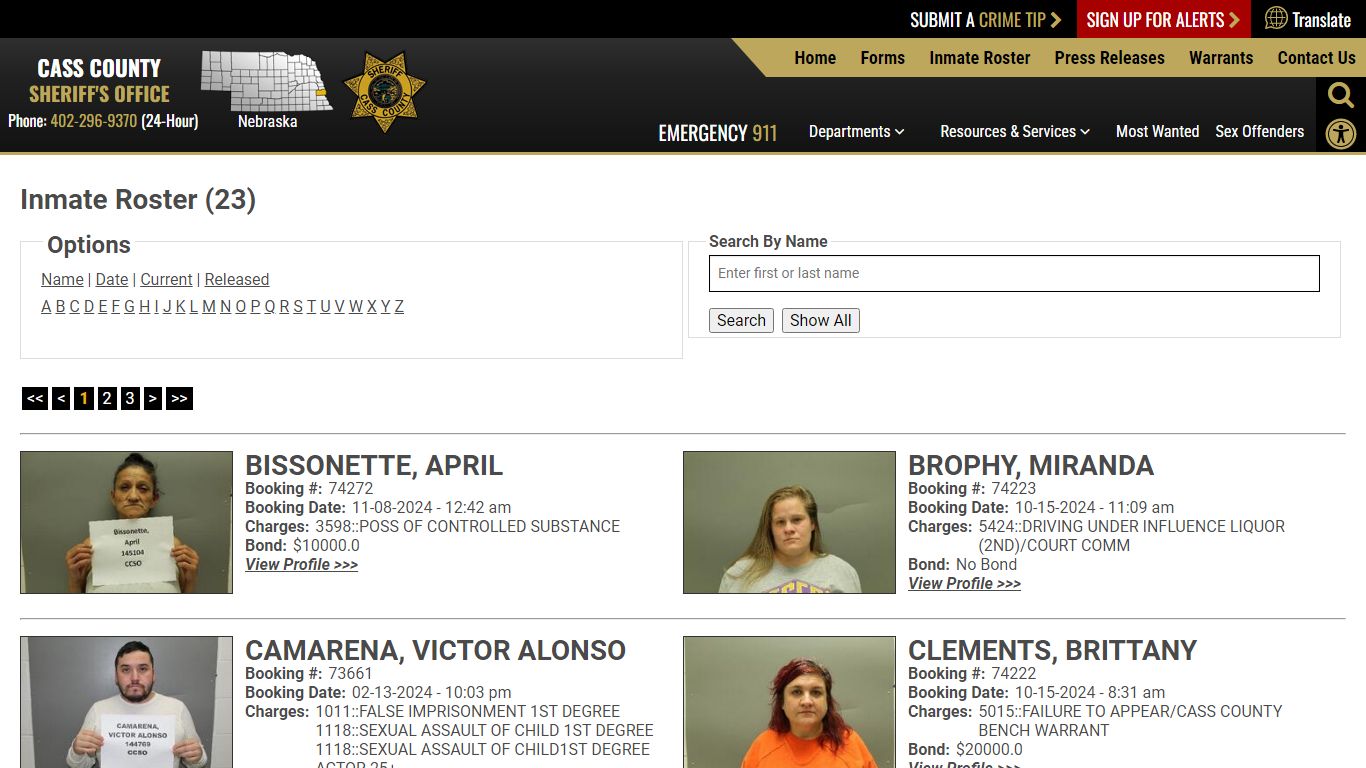
Task: Click the BROPHY, MIRANDA name heading
Action: pyautogui.click(x=1031, y=466)
